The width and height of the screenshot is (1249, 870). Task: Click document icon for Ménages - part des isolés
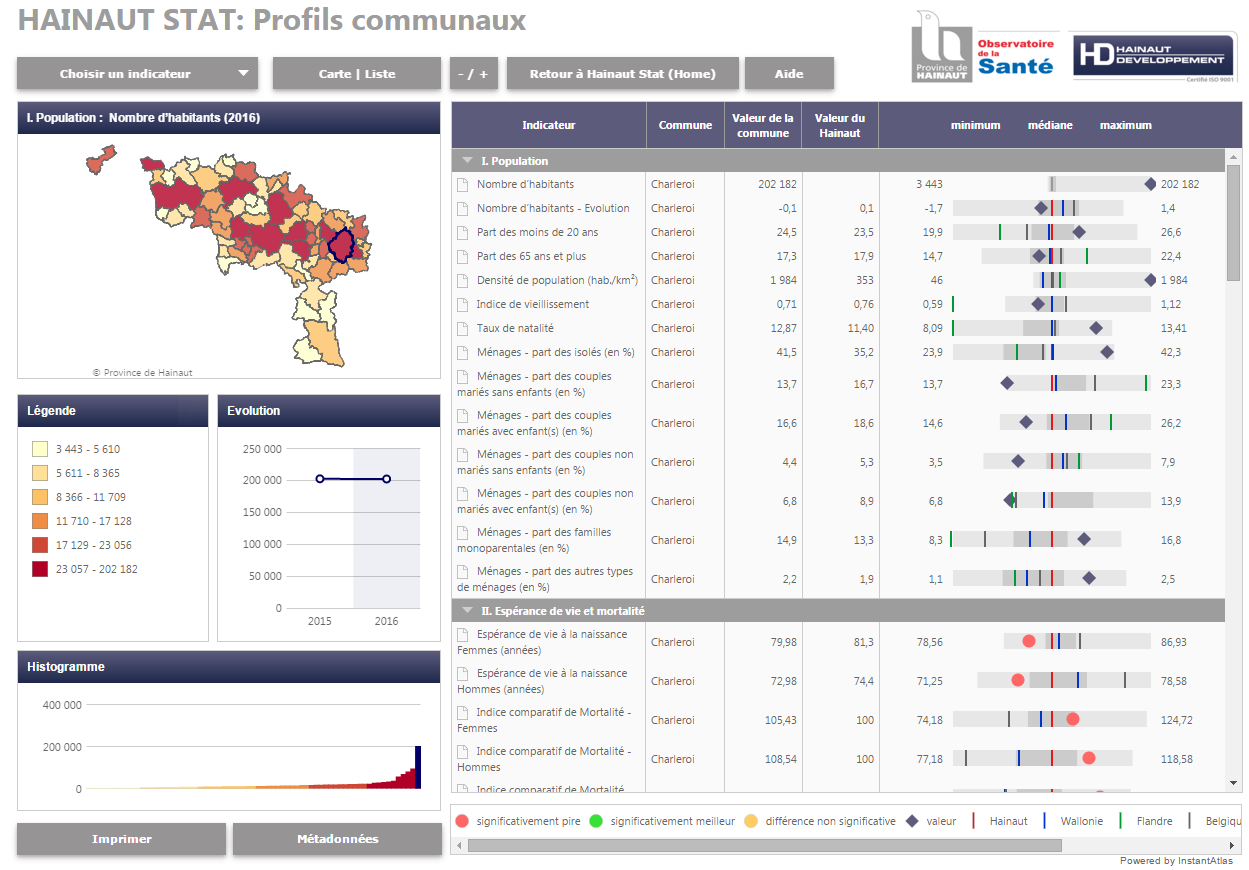pos(463,352)
